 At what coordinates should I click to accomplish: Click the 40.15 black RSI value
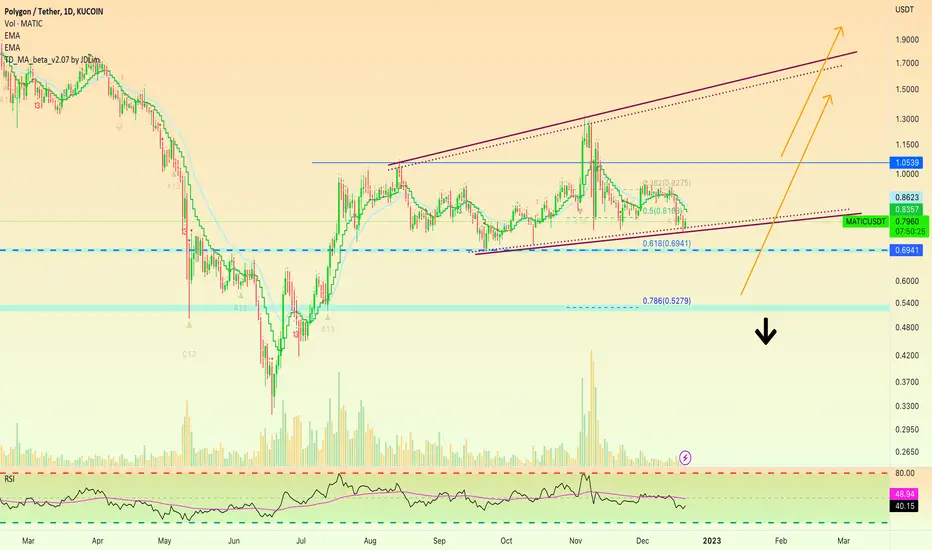[x=904, y=507]
